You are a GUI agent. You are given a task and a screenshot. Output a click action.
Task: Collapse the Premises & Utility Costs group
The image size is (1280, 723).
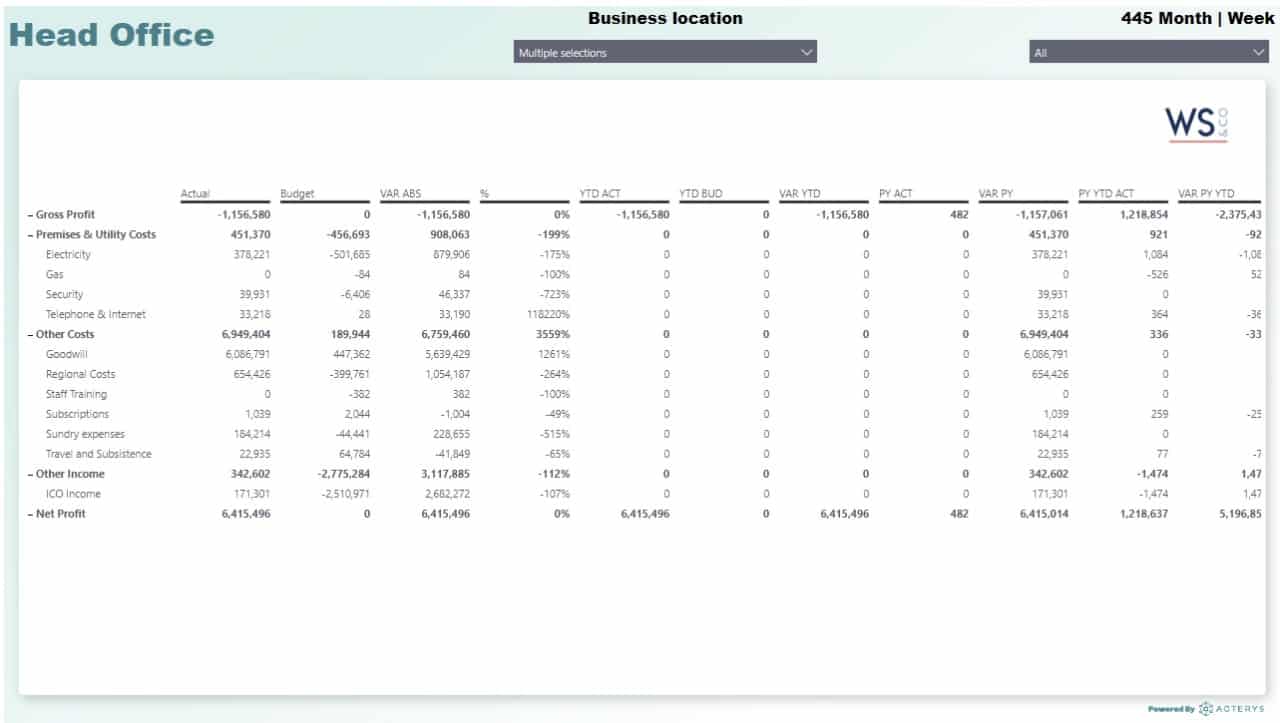click(x=30, y=235)
